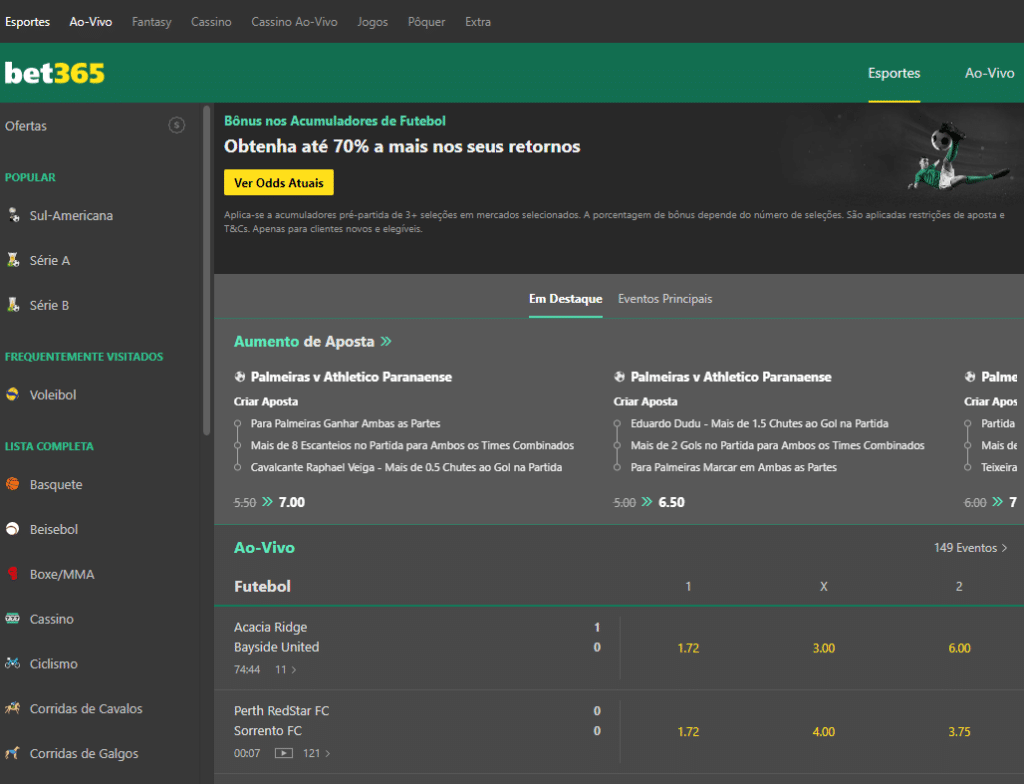Open the Ao-Vivo section heading

point(264,547)
